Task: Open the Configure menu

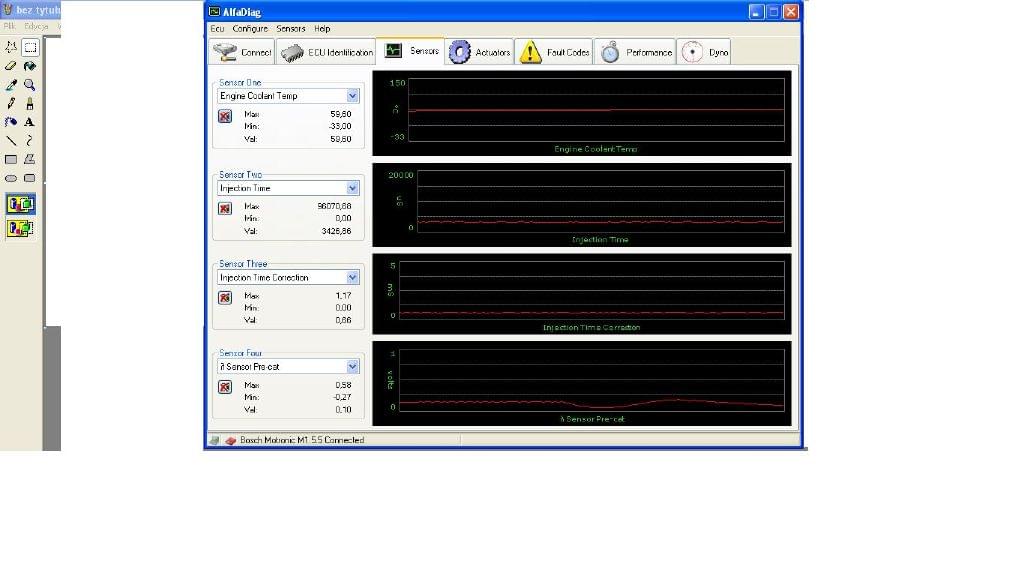Action: point(250,29)
